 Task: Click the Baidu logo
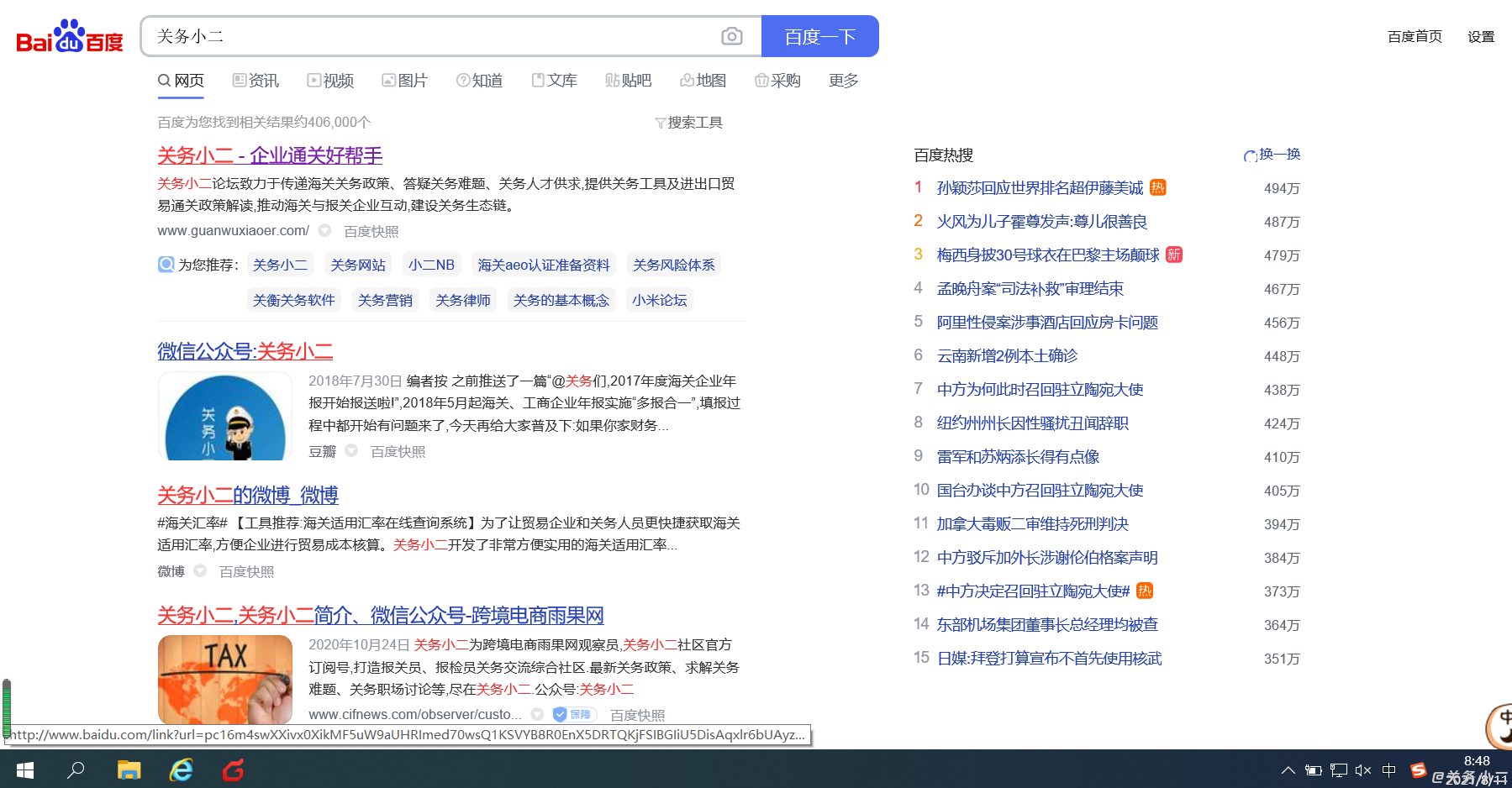[x=70, y=36]
